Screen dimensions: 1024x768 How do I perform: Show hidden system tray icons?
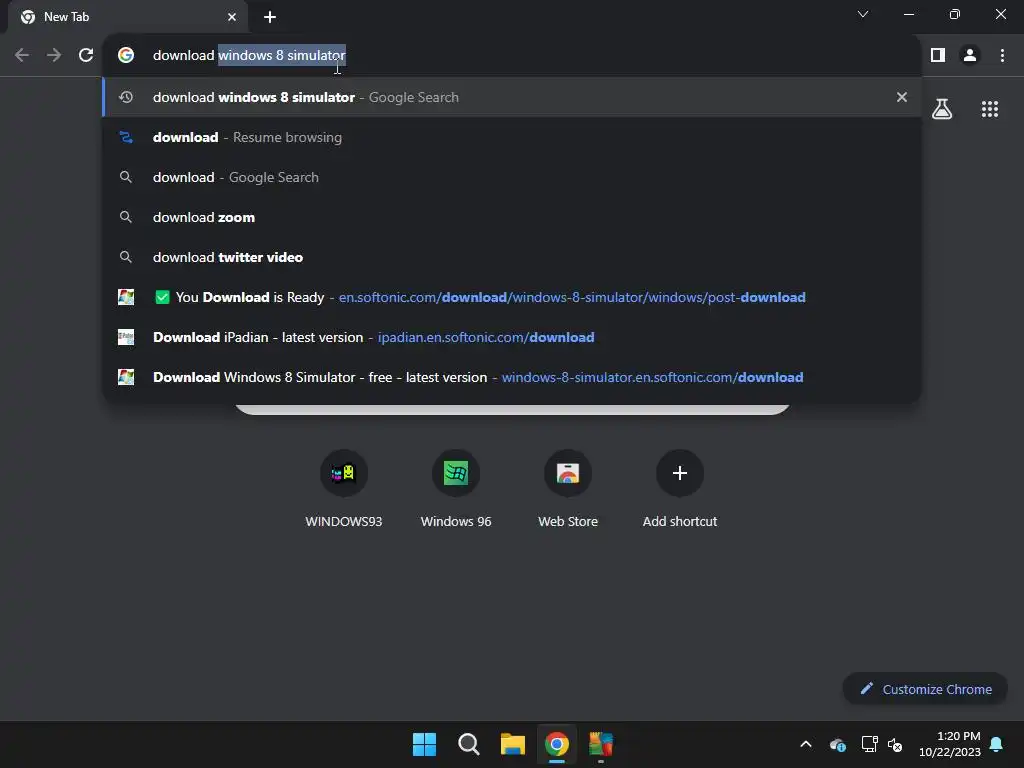click(x=806, y=744)
